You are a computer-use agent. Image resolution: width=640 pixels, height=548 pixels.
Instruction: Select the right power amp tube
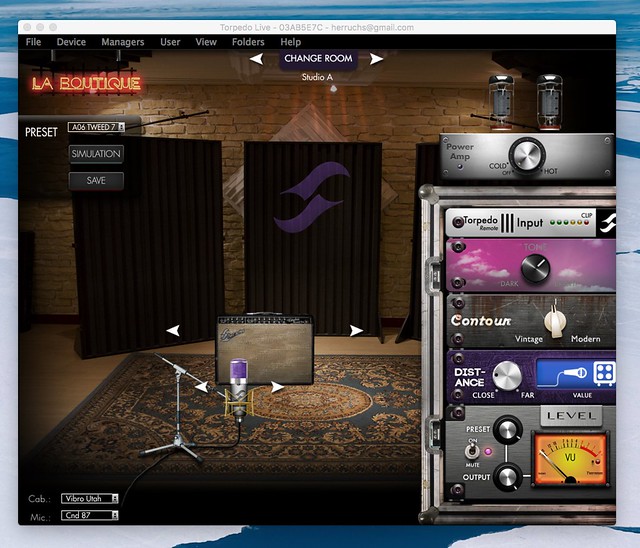point(549,102)
